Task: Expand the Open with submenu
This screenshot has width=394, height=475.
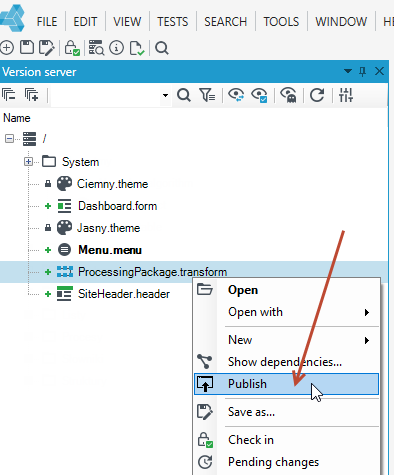Action: (x=287, y=312)
